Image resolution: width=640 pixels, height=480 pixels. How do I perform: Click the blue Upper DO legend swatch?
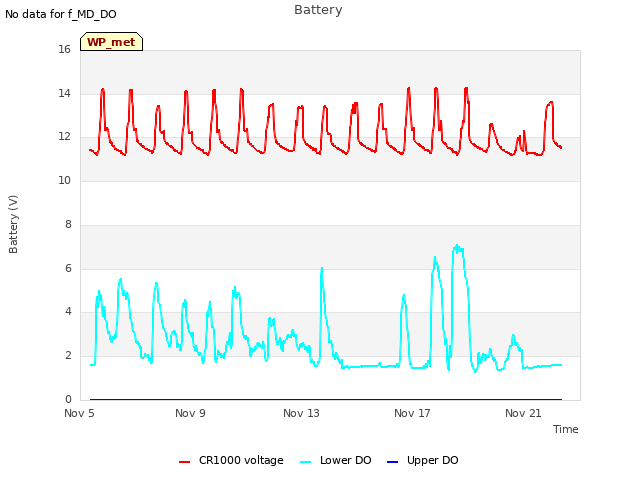tap(392, 462)
